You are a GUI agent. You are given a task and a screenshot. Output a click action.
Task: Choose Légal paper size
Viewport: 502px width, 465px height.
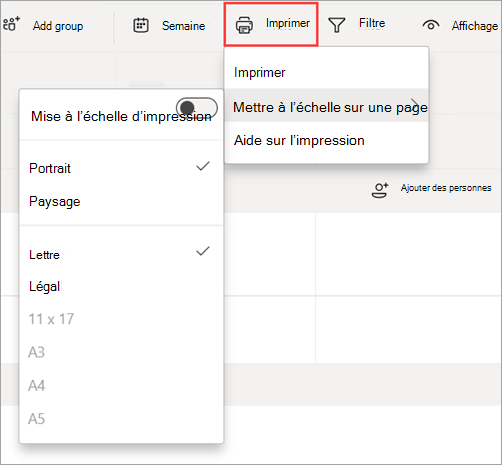tap(121, 287)
